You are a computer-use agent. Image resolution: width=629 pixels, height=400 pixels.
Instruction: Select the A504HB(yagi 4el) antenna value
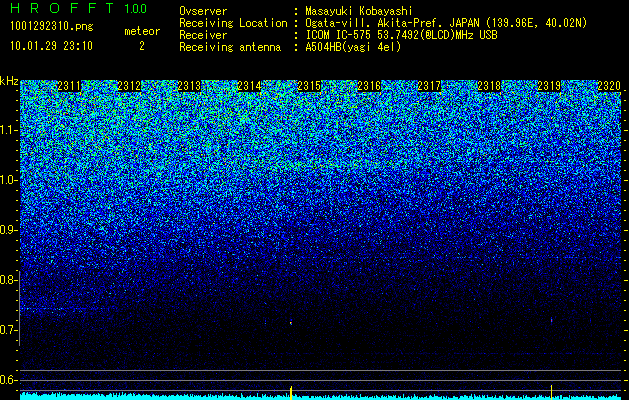point(353,47)
